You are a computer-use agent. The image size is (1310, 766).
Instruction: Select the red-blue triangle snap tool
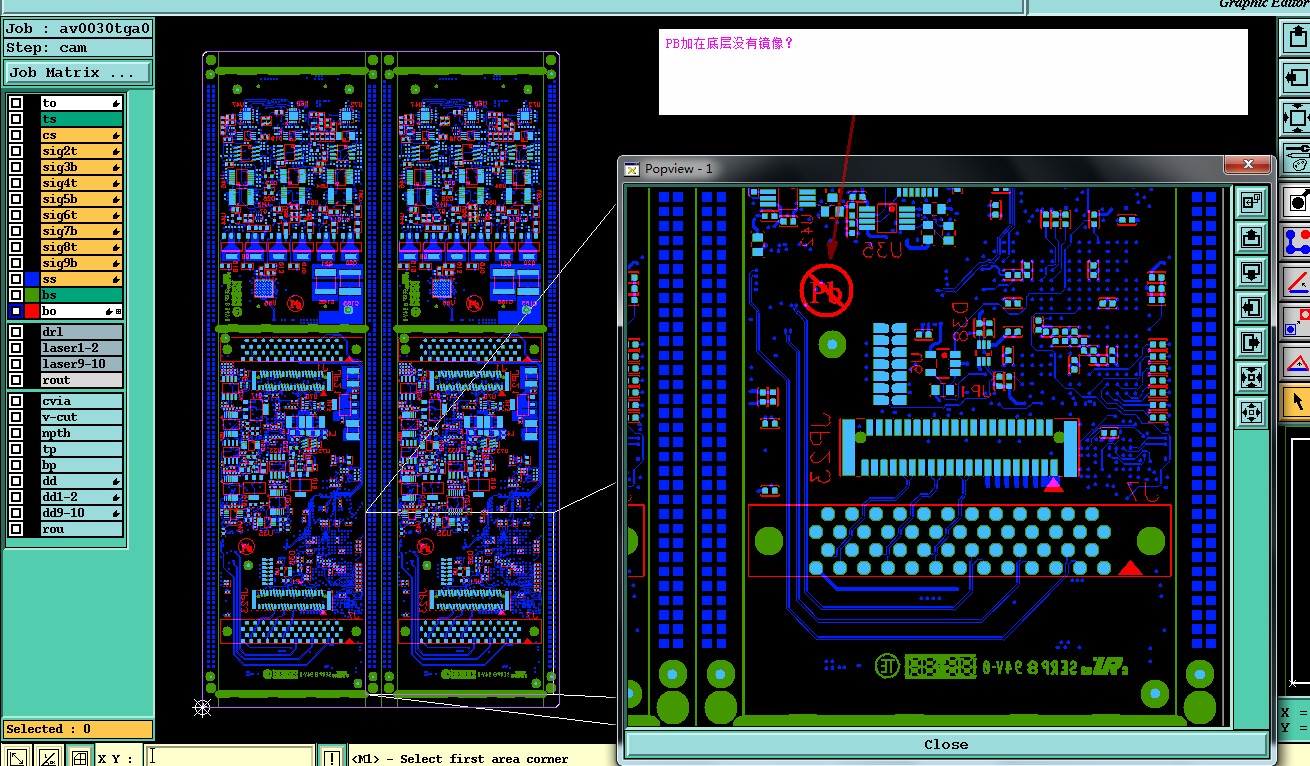(1297, 362)
